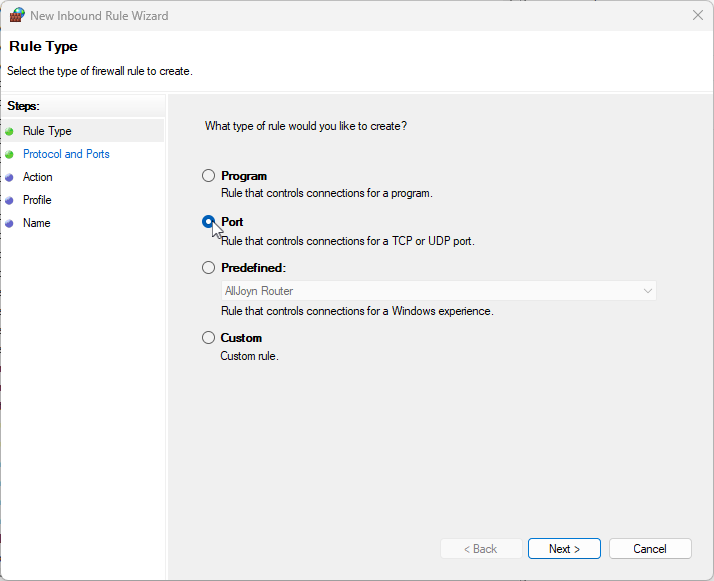The image size is (714, 581).
Task: Select the Program radio button
Action: click(x=209, y=176)
